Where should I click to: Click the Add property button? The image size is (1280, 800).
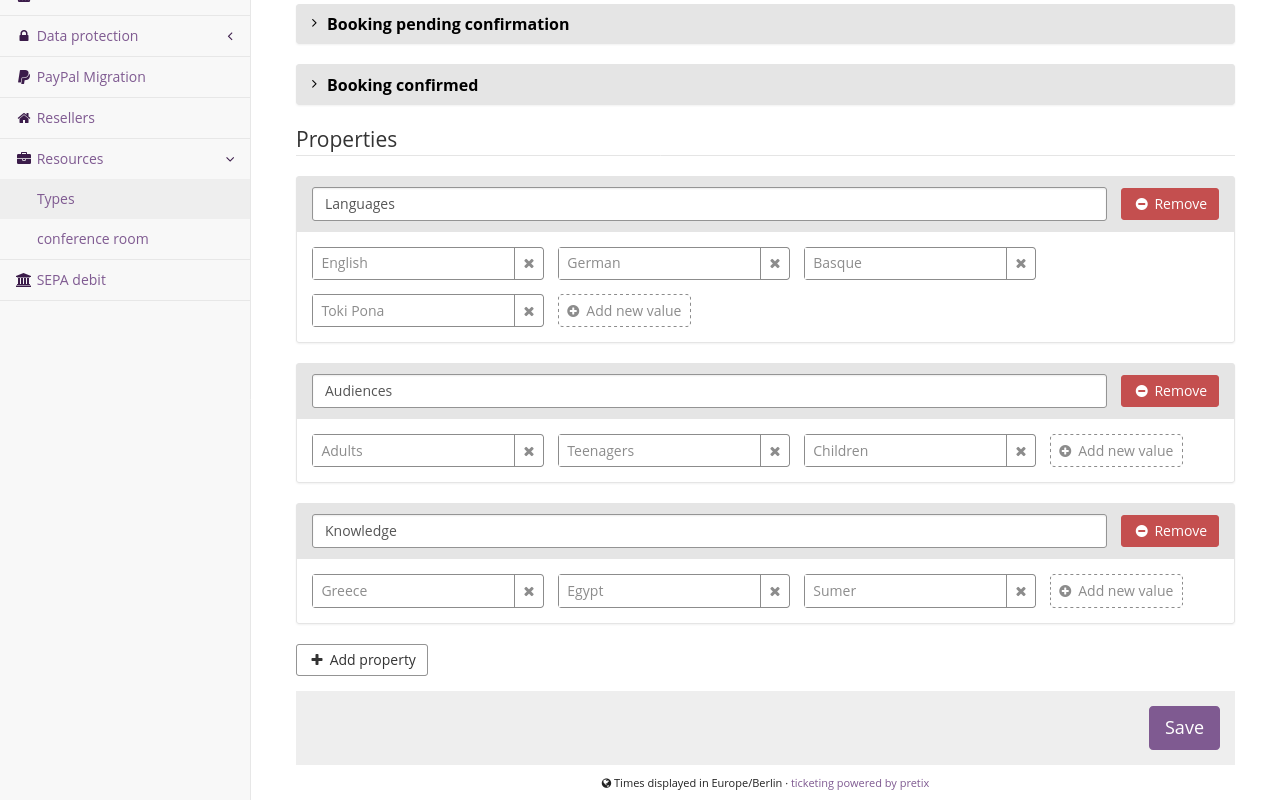362,660
